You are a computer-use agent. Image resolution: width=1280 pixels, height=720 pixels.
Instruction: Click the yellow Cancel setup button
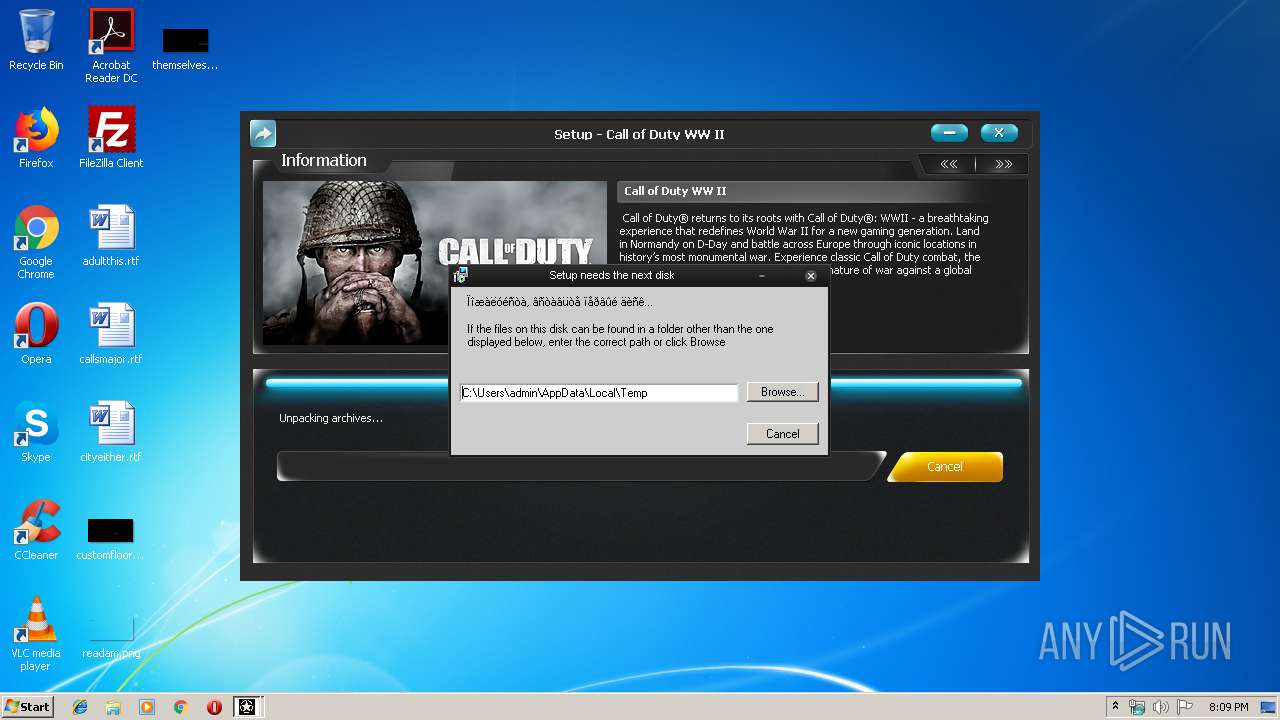click(945, 467)
